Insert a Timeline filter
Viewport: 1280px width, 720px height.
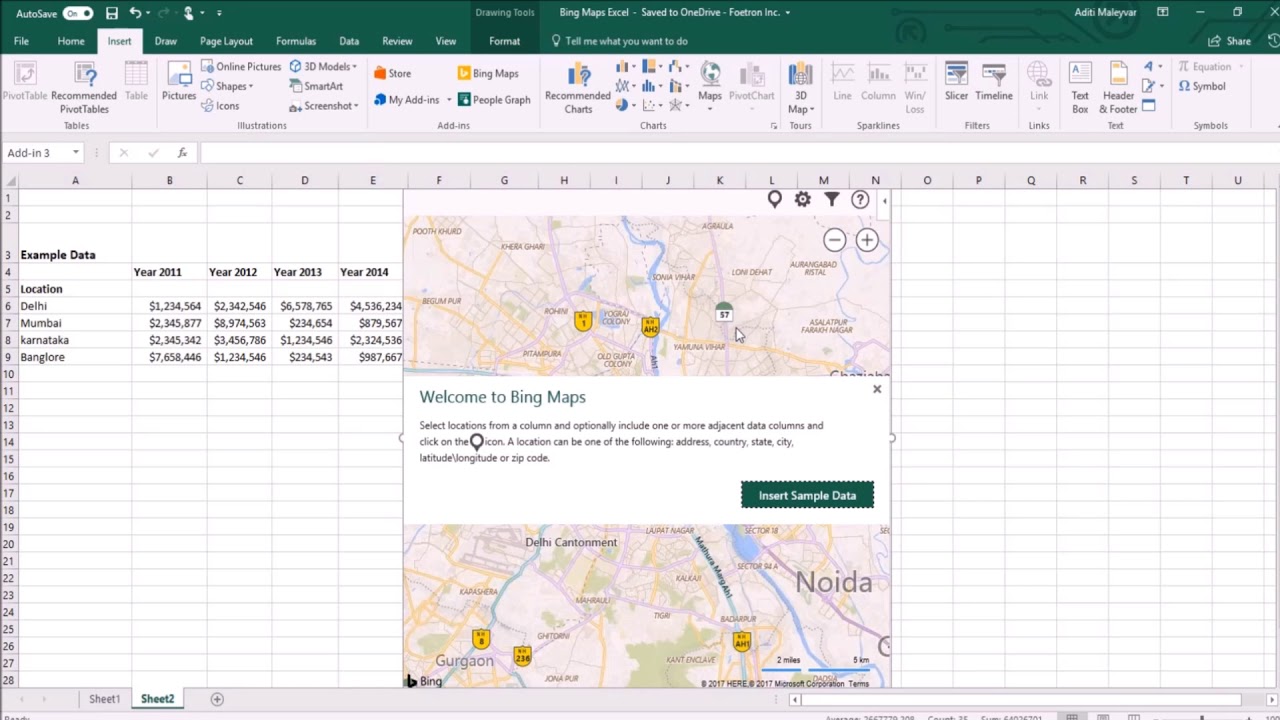click(994, 83)
